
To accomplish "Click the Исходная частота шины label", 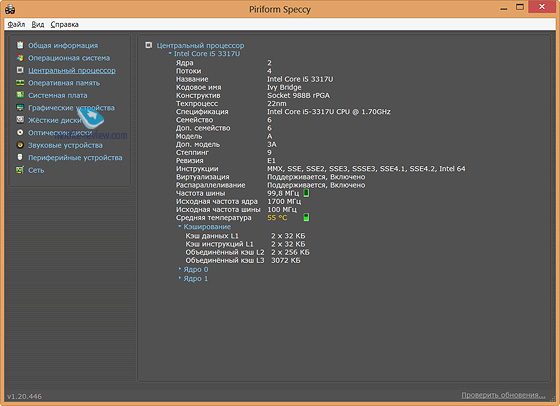I will (x=218, y=210).
